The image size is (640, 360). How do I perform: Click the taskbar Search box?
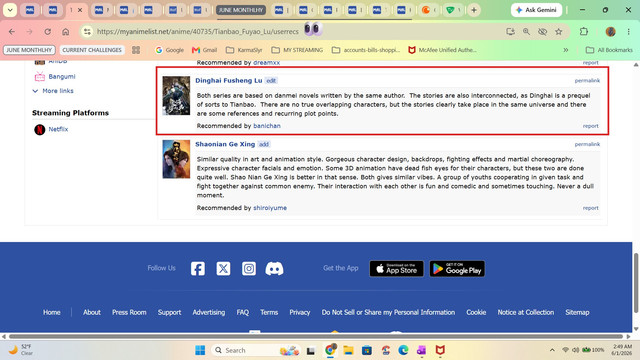[255, 350]
